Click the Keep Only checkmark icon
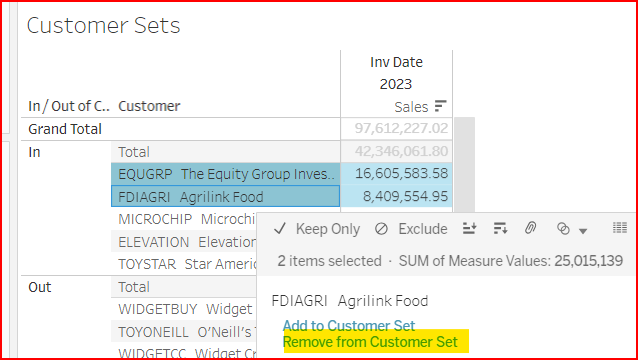 [280, 229]
